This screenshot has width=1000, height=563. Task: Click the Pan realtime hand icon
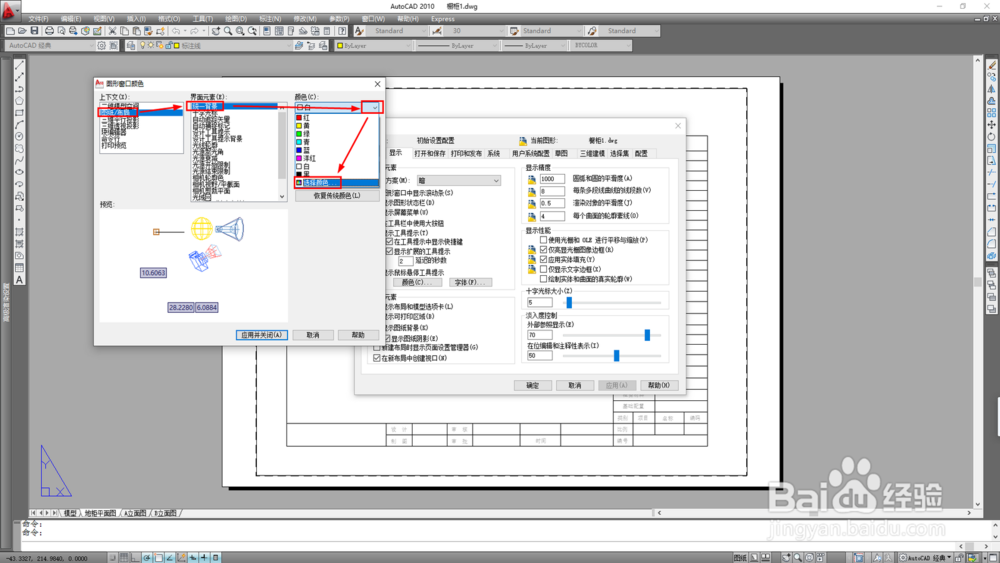tap(216, 31)
